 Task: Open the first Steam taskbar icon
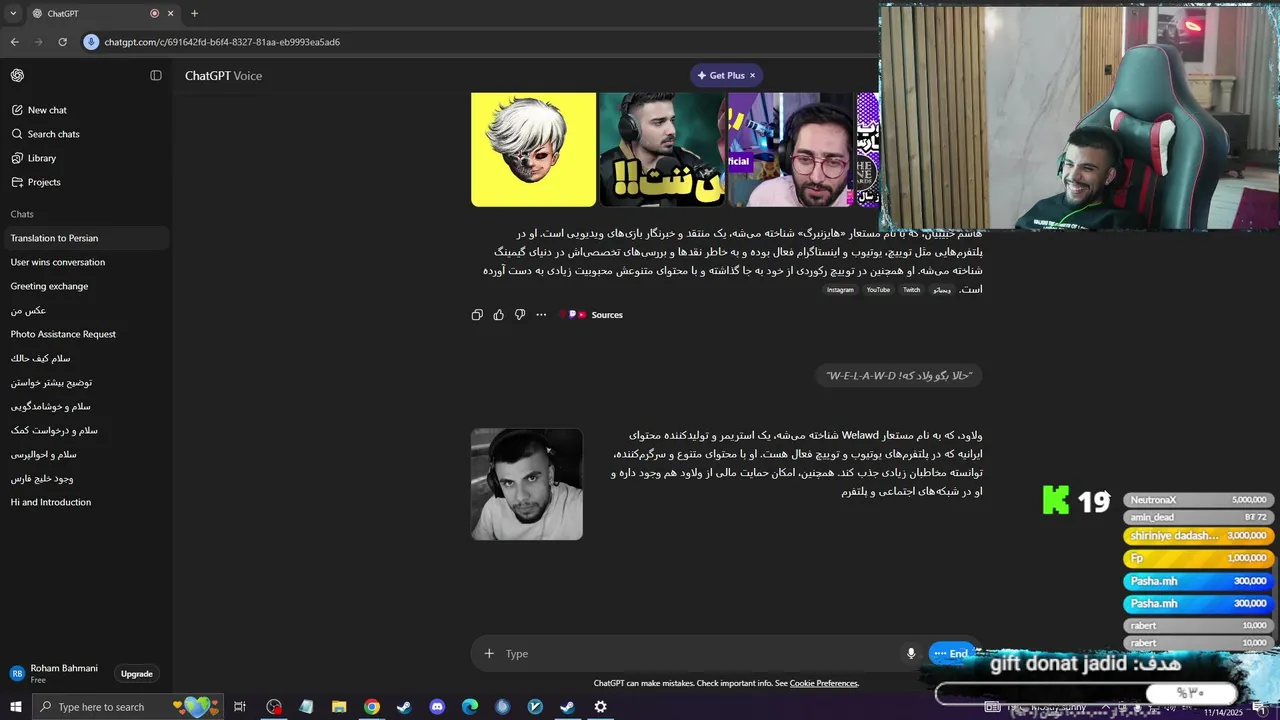(404, 707)
